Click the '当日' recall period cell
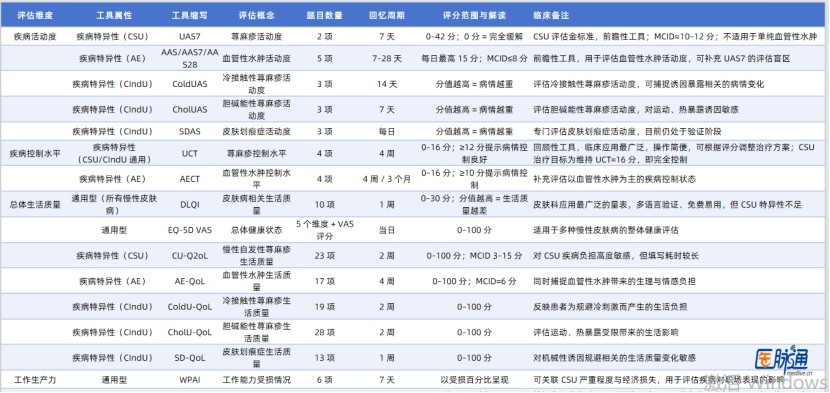The width and height of the screenshot is (830, 393). (x=386, y=230)
